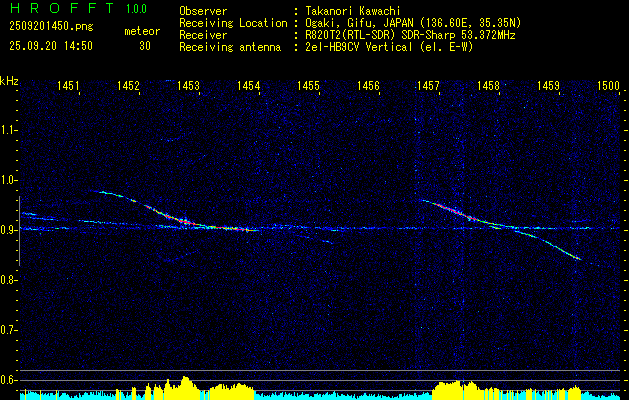
Task: Click the descending trace end near 1459
Action: coord(578,259)
